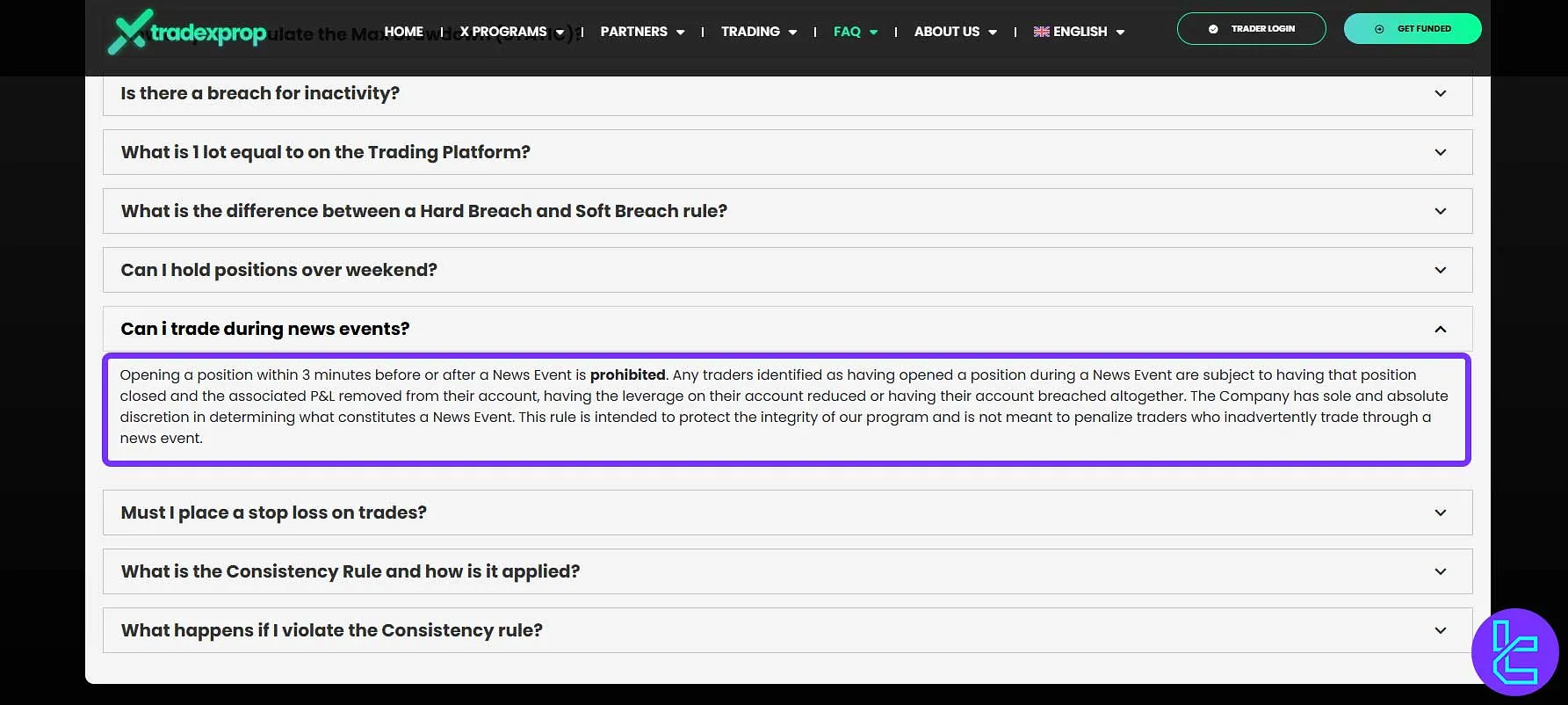
Task: Click the purple TC floating round icon
Action: [1515, 652]
